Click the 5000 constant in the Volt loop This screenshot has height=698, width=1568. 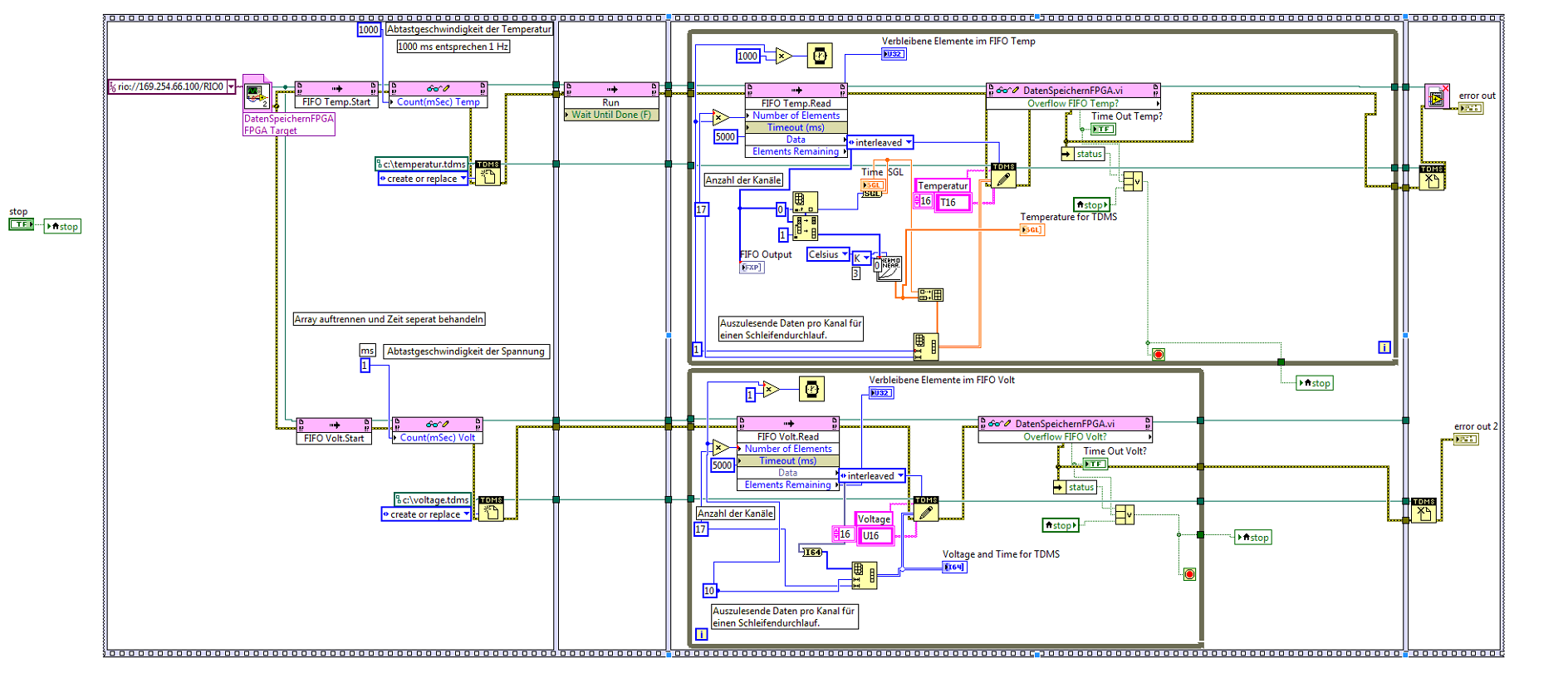(723, 465)
